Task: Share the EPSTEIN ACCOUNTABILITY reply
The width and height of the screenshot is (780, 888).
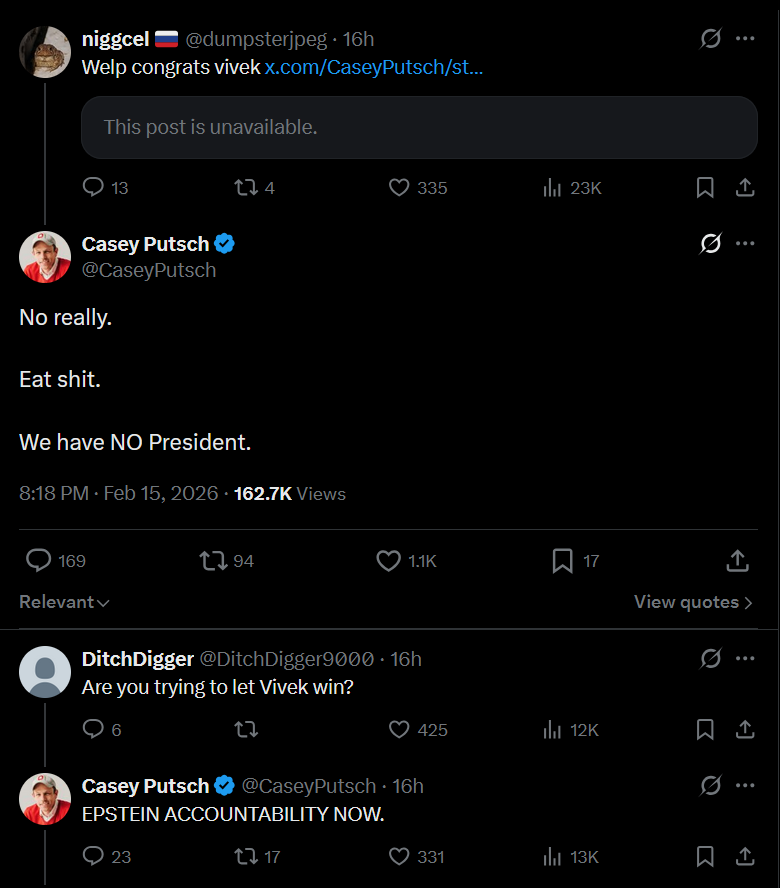Action: point(745,856)
